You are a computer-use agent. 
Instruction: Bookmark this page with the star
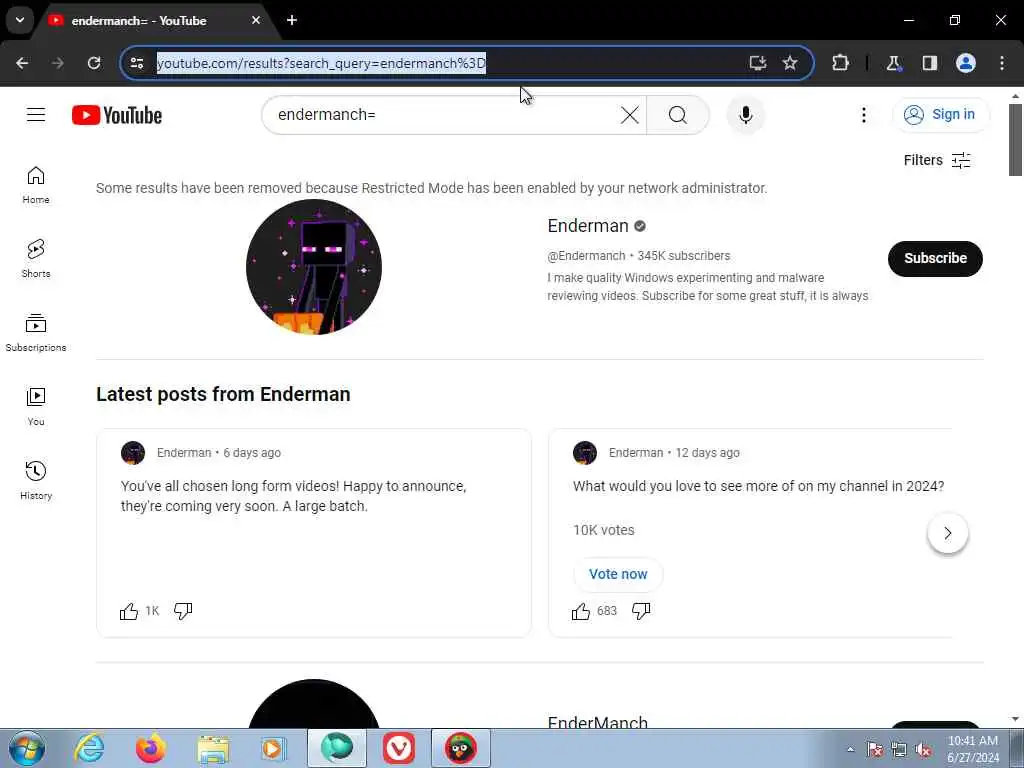click(790, 63)
